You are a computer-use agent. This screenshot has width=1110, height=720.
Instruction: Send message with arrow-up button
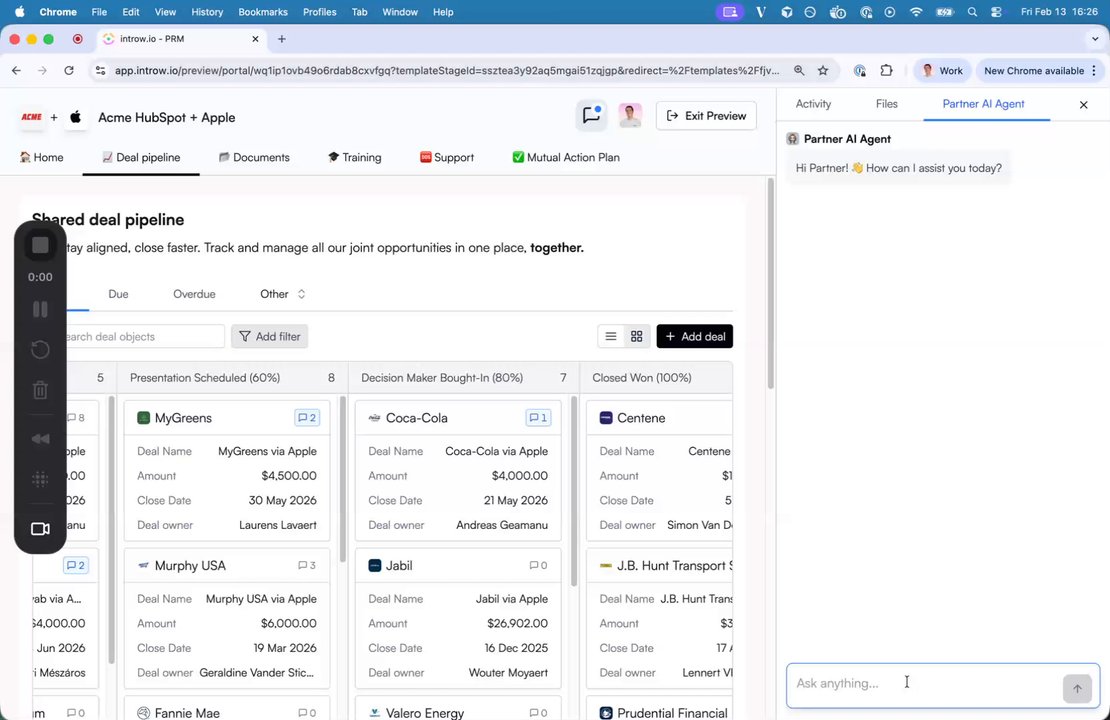coord(1077,688)
